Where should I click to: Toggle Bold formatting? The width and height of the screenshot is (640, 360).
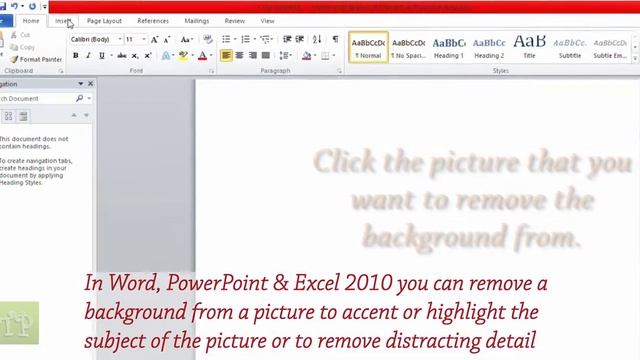[x=76, y=56]
